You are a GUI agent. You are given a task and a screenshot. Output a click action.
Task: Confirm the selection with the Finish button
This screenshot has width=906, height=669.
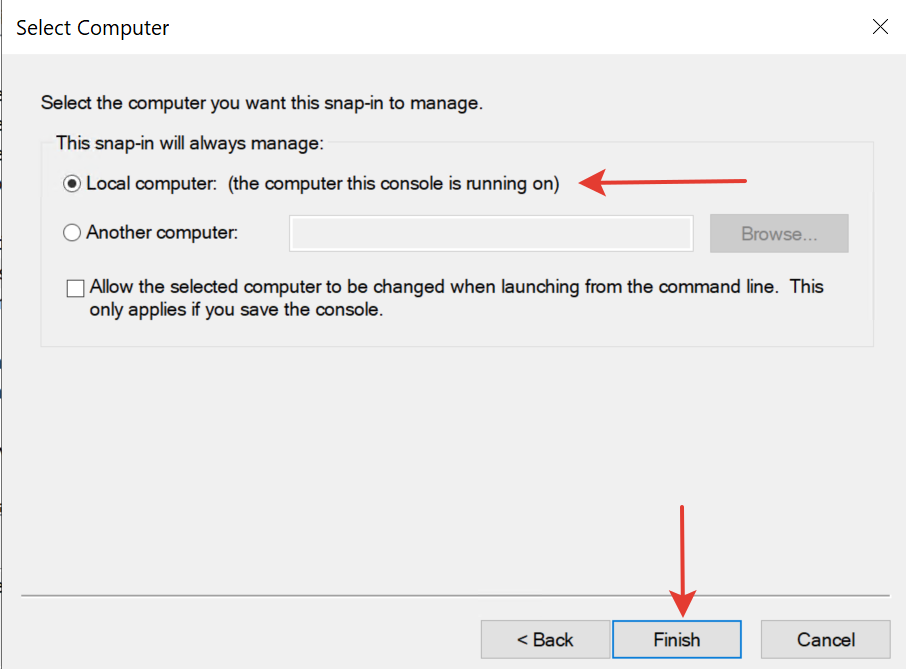tap(677, 640)
